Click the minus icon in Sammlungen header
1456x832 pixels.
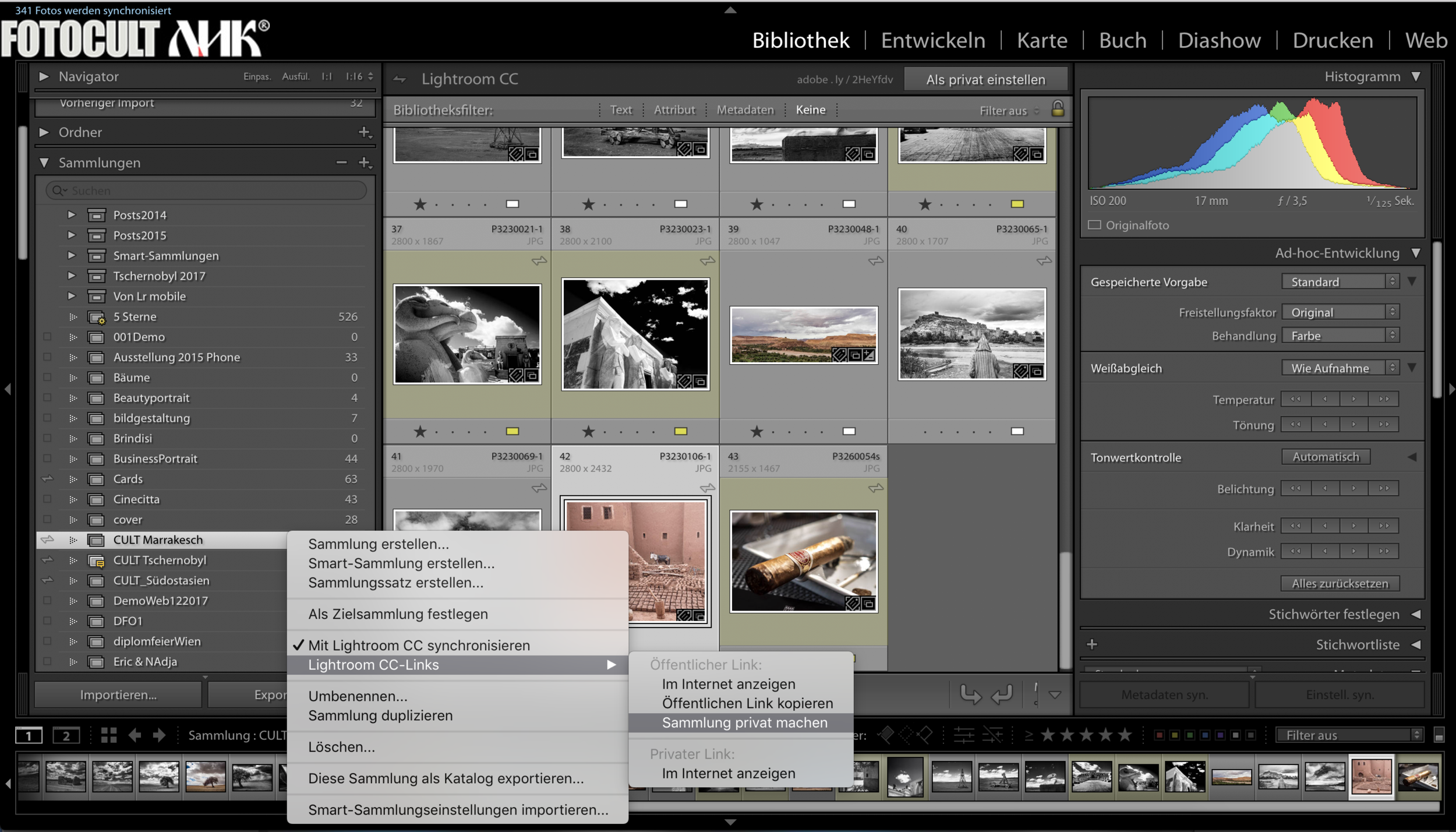coord(341,163)
